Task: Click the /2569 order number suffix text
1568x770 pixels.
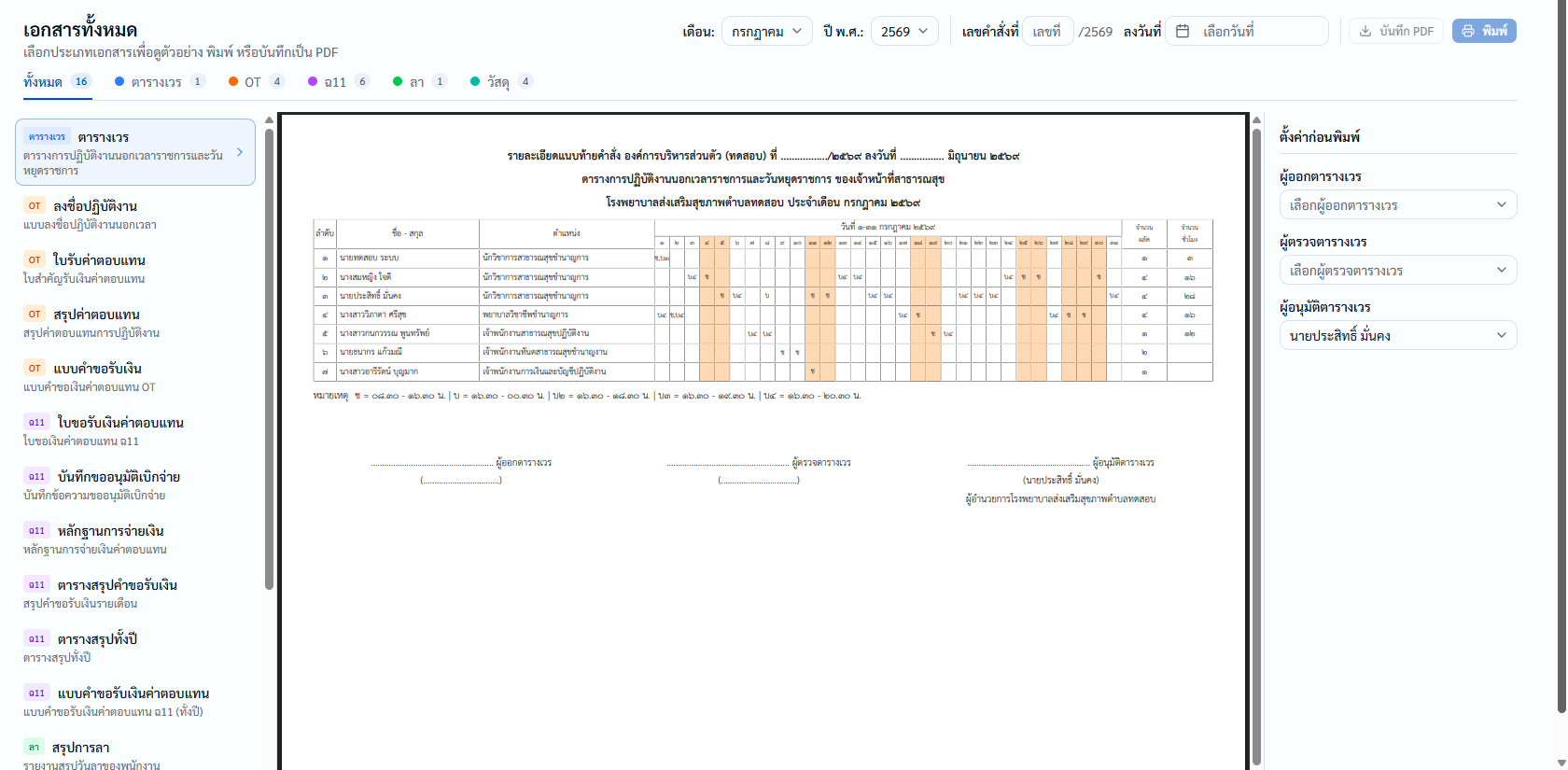Action: point(1096,31)
